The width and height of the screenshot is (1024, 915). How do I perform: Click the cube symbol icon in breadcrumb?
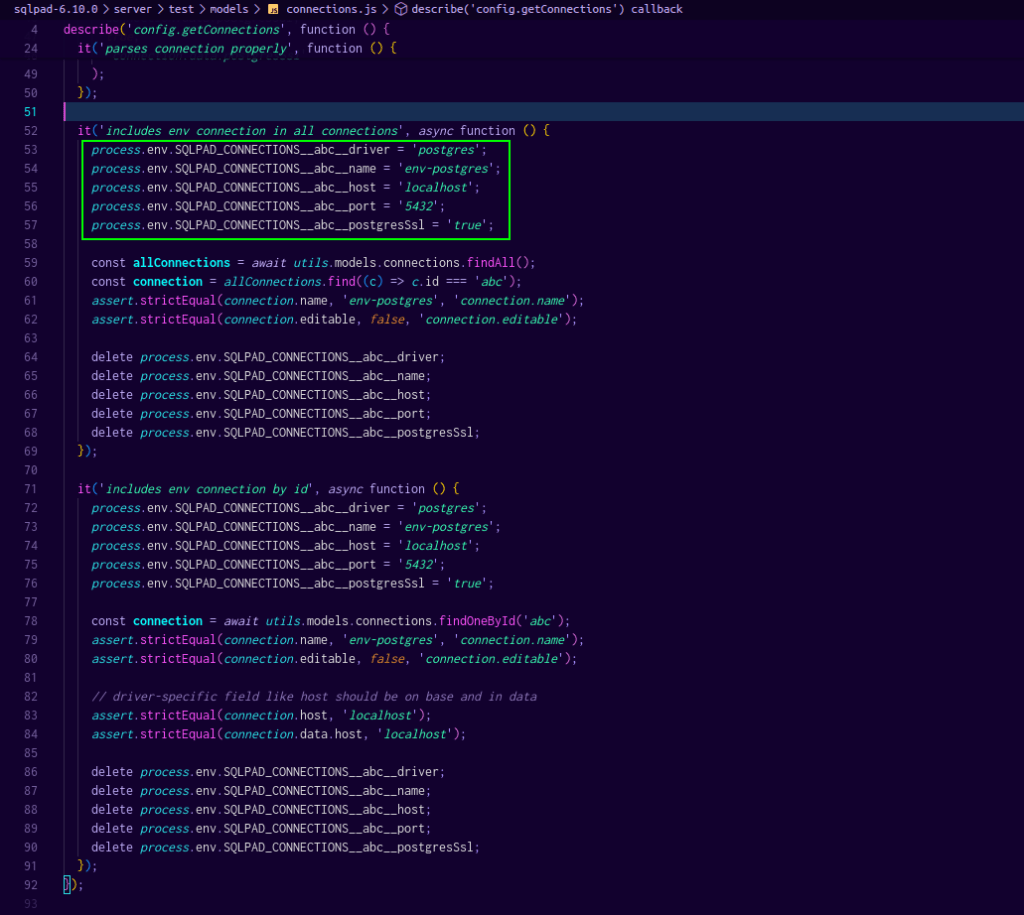coord(400,9)
